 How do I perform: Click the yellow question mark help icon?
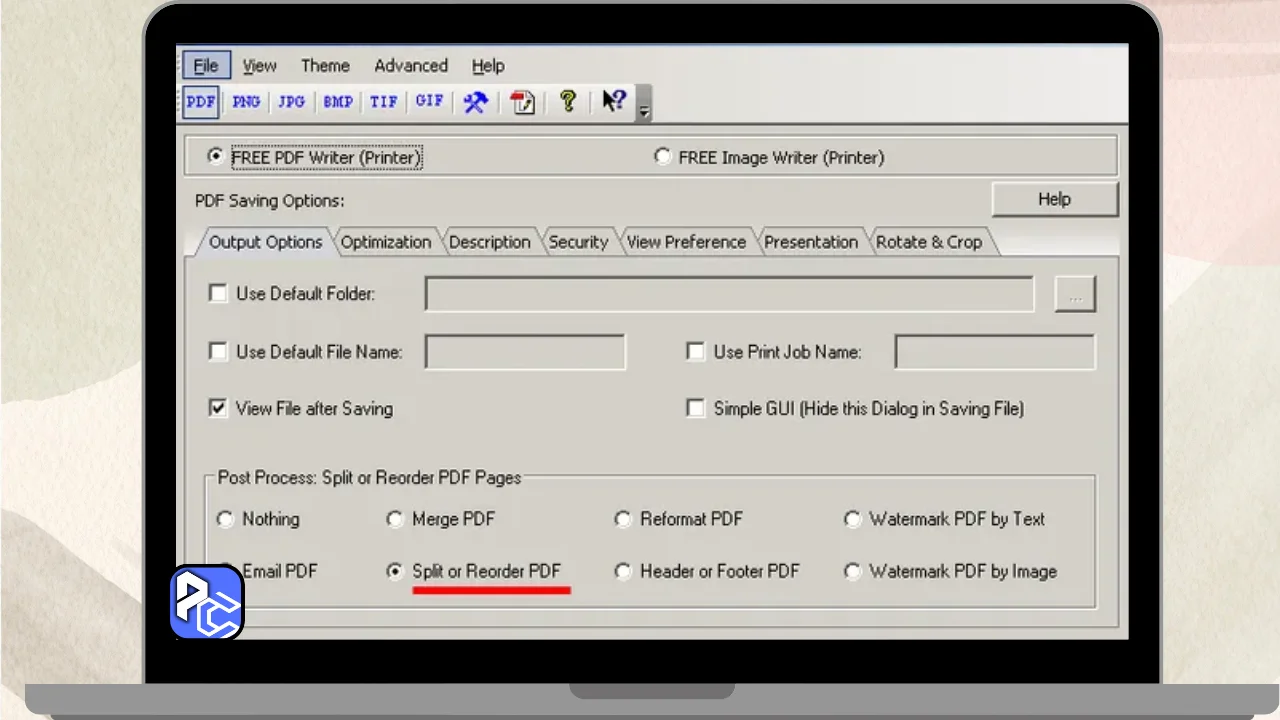click(x=568, y=101)
